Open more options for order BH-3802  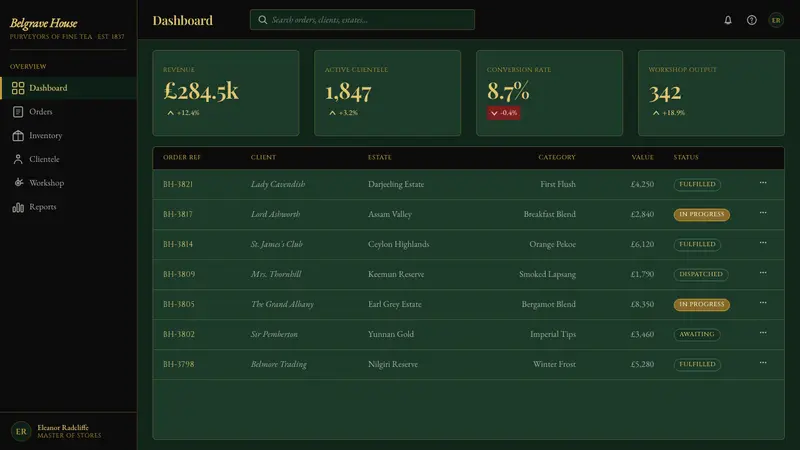pyautogui.click(x=763, y=333)
